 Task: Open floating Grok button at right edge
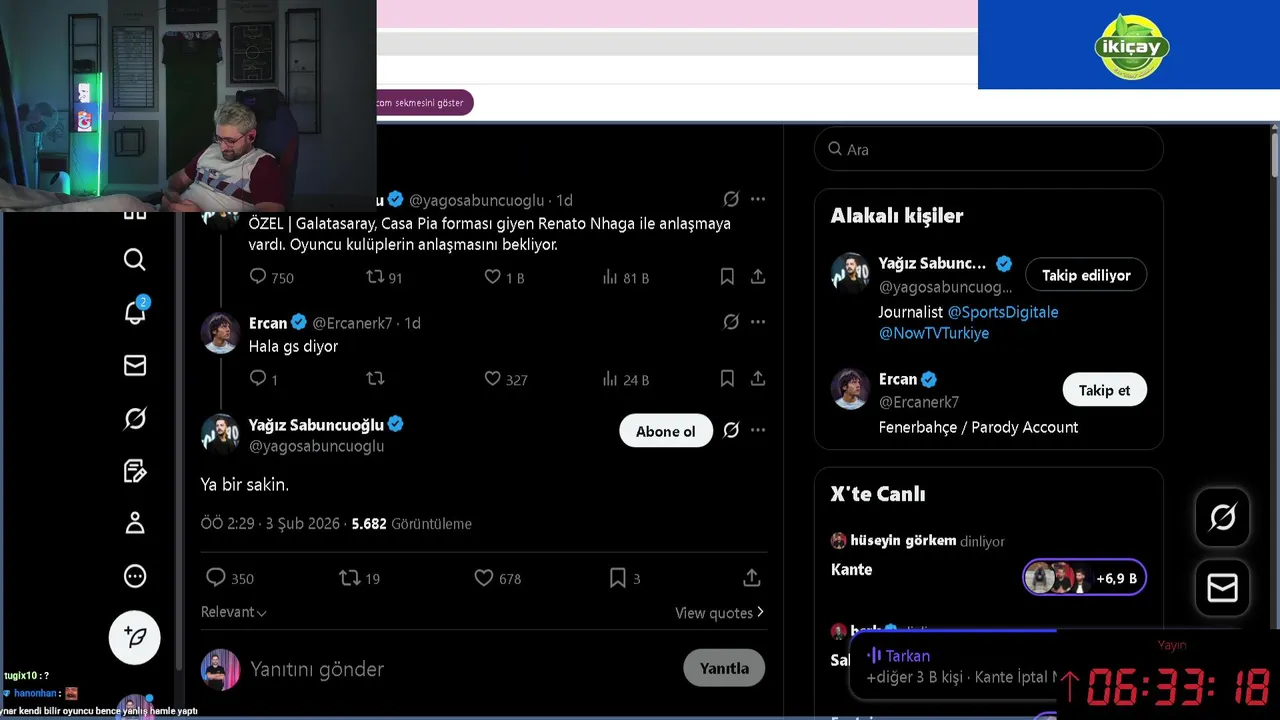1223,517
